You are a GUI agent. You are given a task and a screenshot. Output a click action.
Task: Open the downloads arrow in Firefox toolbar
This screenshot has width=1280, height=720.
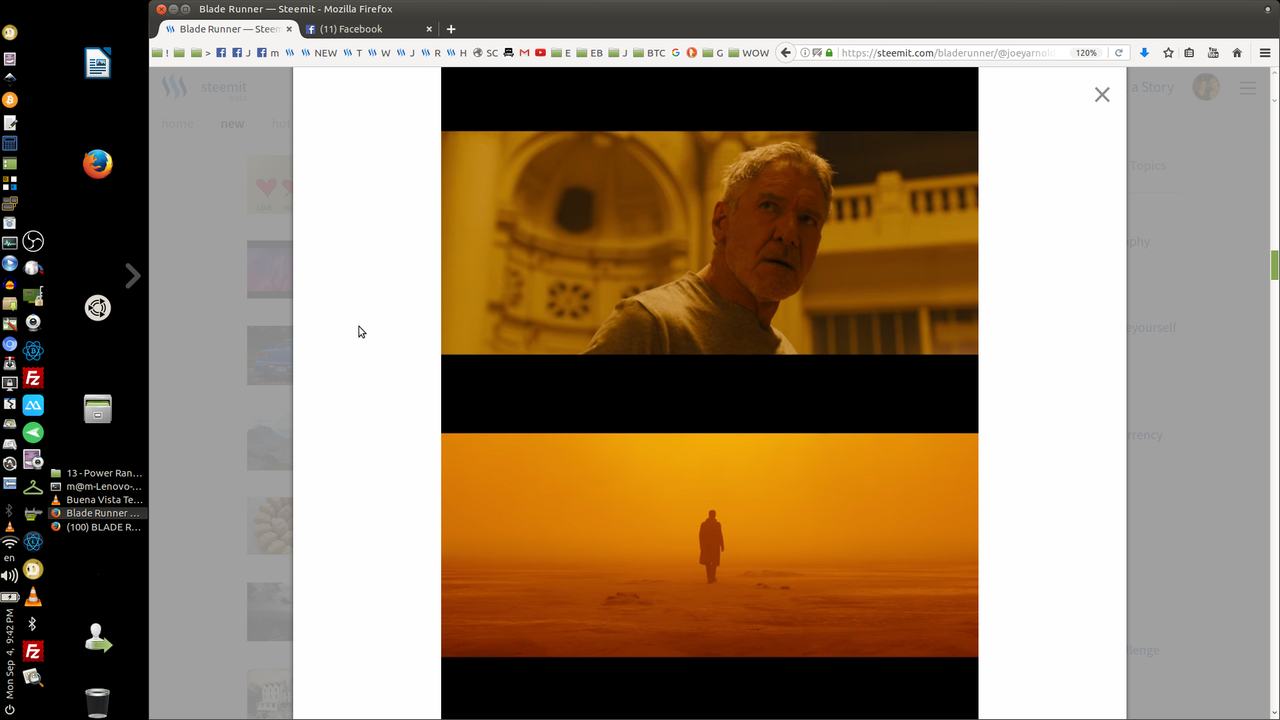(x=1144, y=52)
